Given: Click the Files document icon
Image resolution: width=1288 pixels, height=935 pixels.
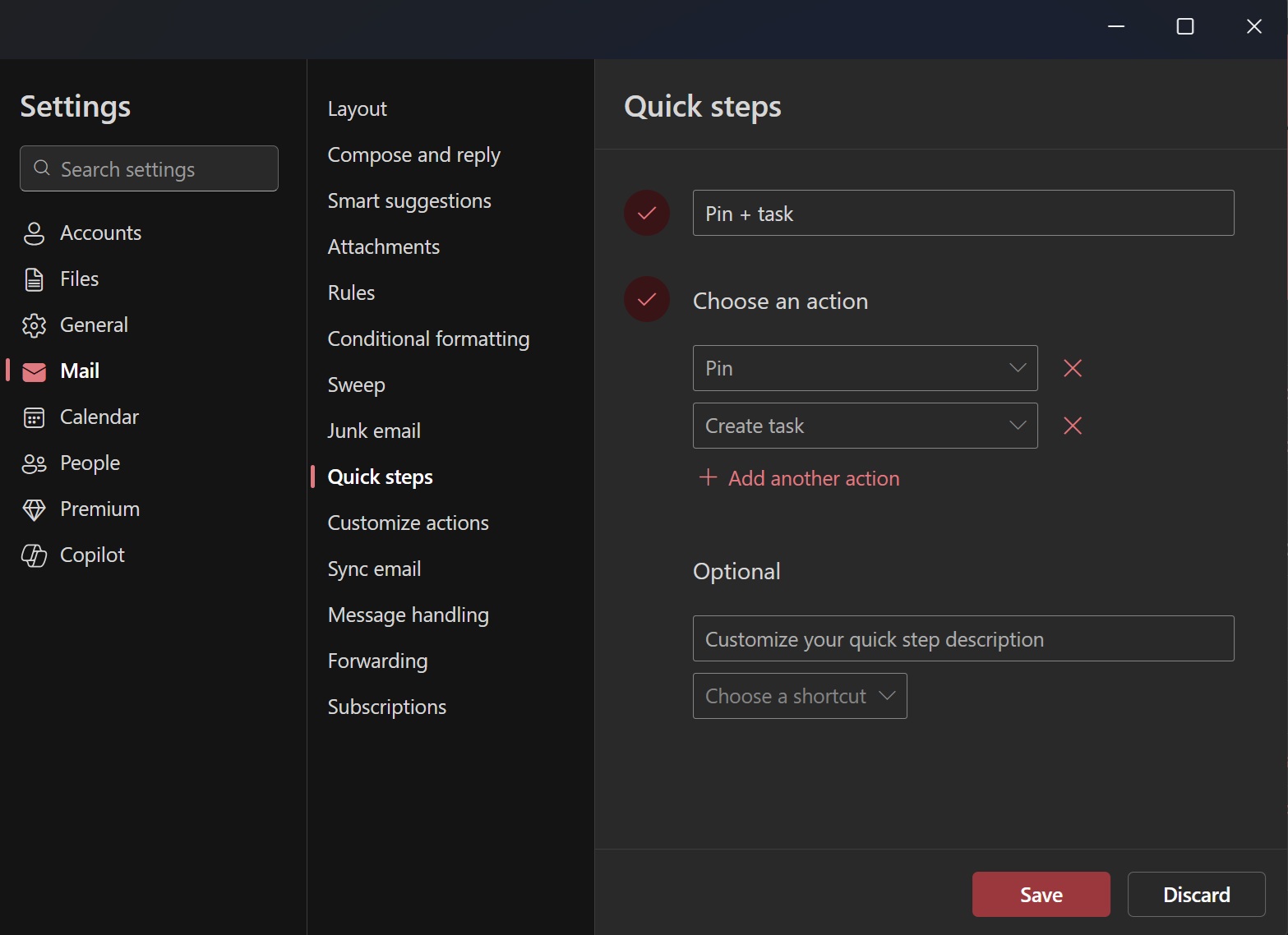Looking at the screenshot, I should coord(34,279).
